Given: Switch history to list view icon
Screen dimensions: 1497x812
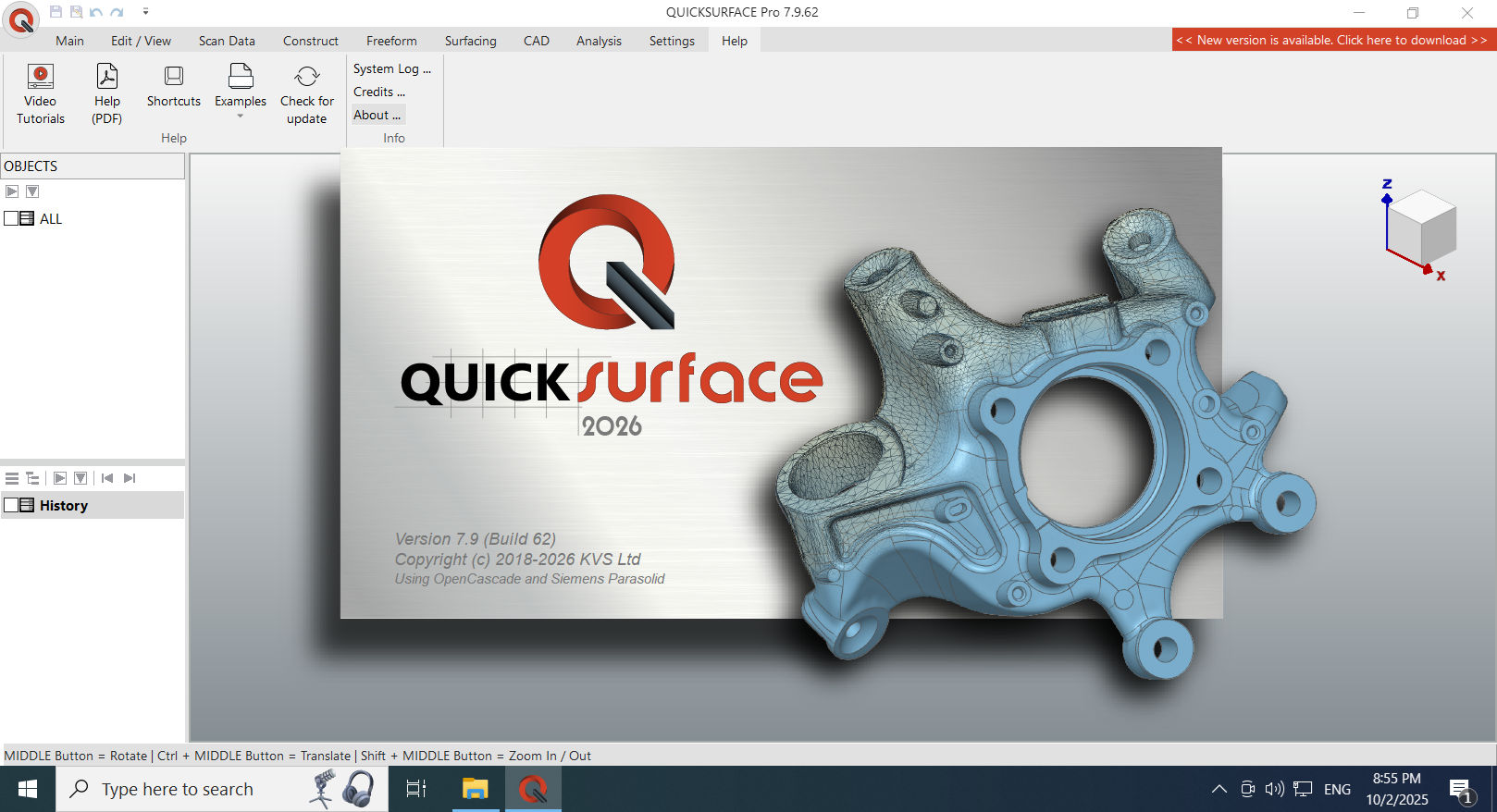Looking at the screenshot, I should [x=12, y=478].
